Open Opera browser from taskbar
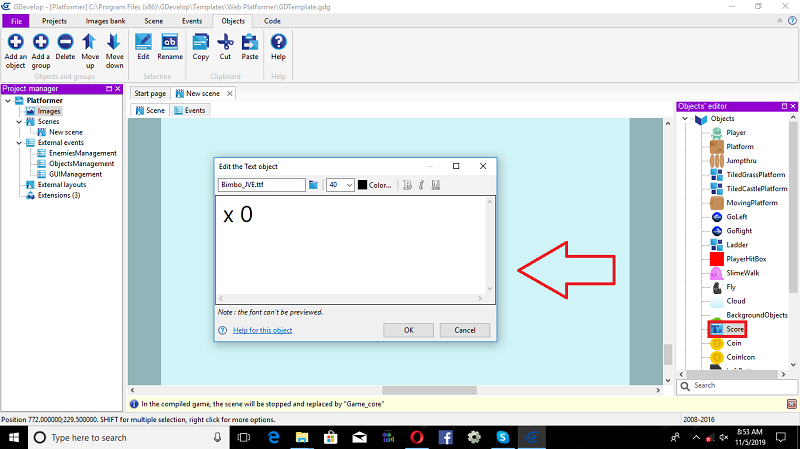The width and height of the screenshot is (800, 449). coord(417,437)
